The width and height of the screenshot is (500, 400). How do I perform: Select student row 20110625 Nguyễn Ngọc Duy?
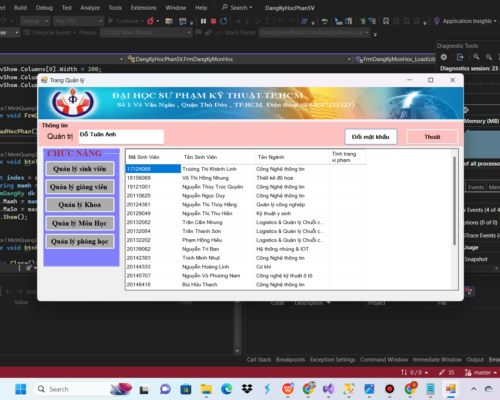[x=246, y=196]
